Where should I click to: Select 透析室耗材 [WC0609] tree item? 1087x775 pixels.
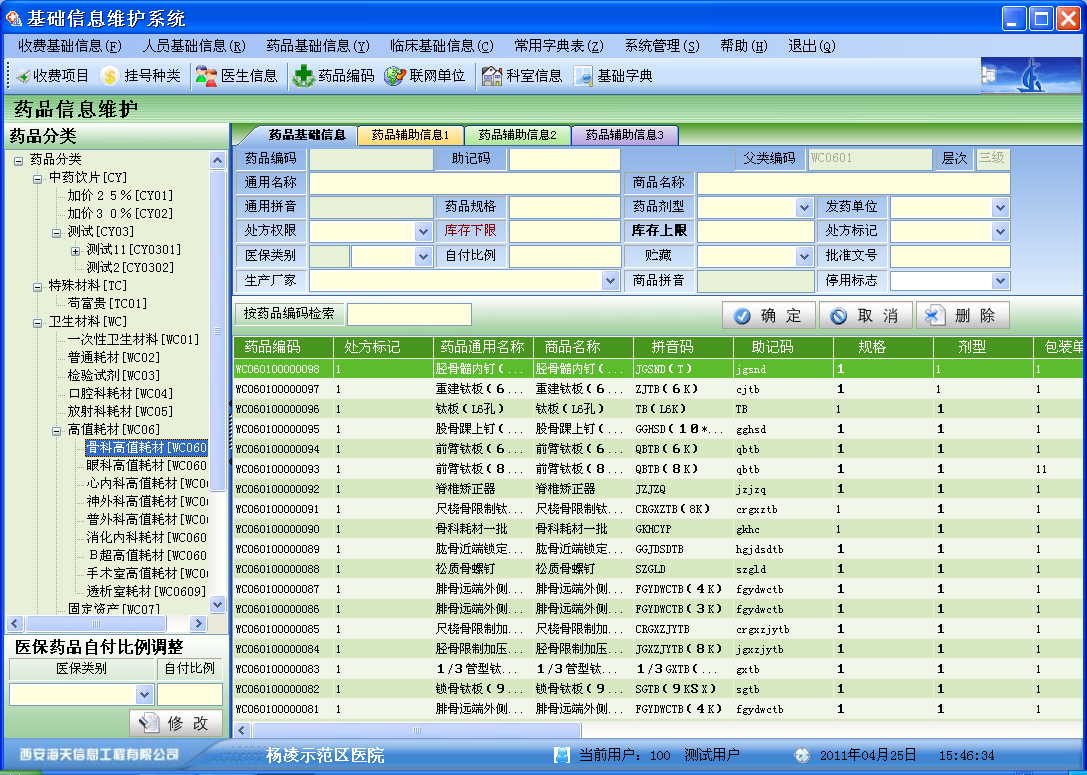(x=146, y=592)
